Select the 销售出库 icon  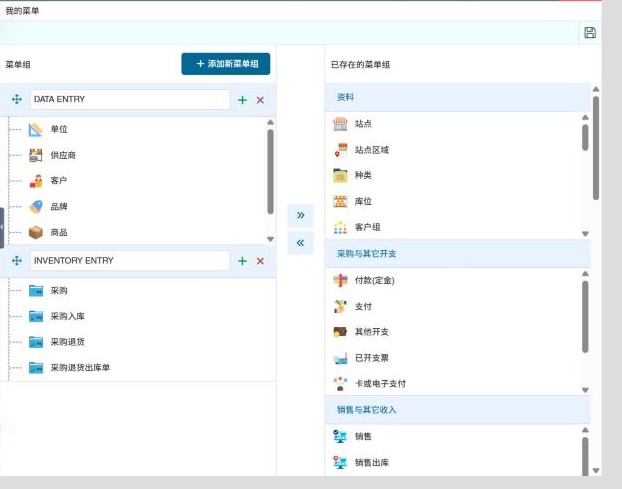(340, 462)
